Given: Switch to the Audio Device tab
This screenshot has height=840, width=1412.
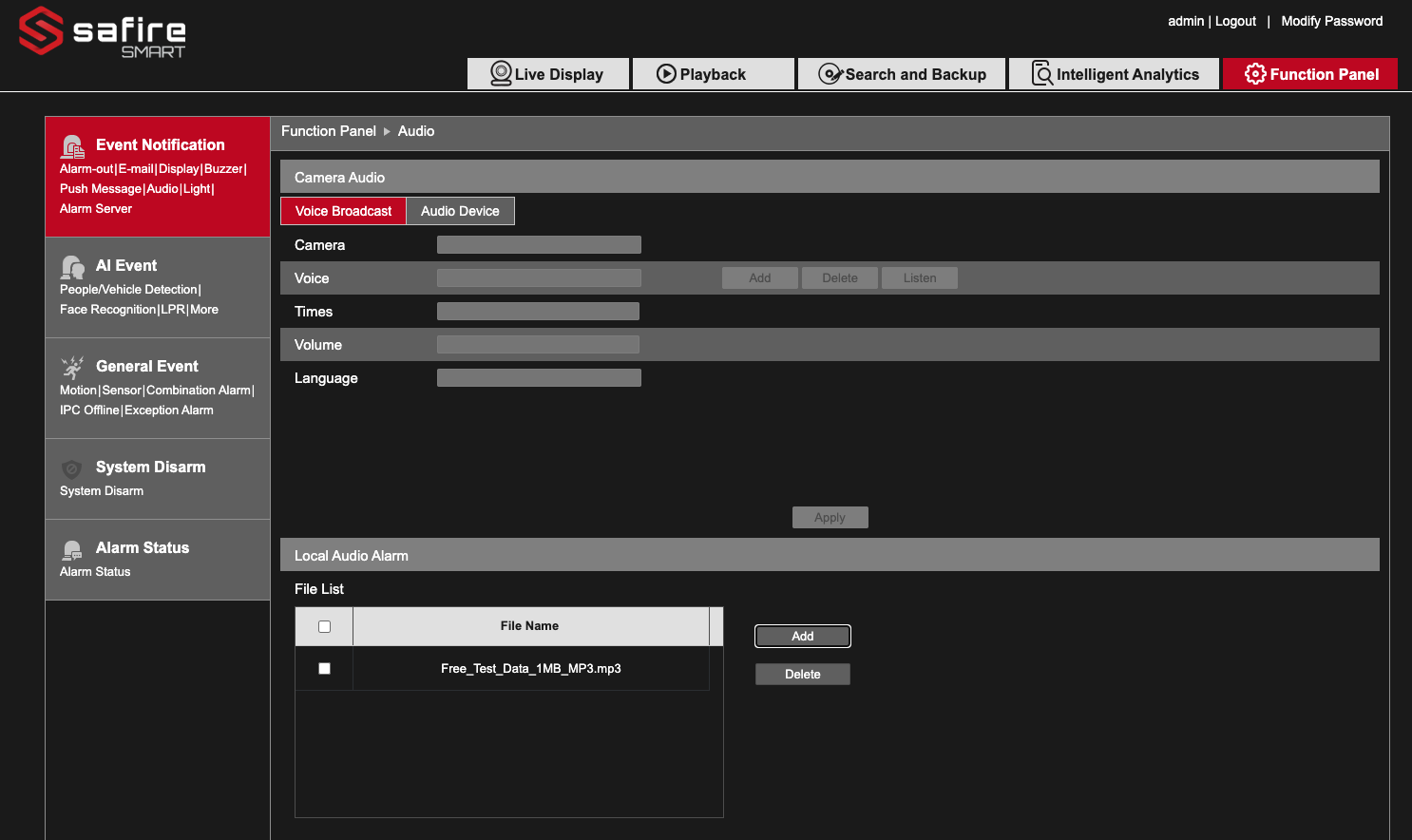Looking at the screenshot, I should pyautogui.click(x=460, y=211).
